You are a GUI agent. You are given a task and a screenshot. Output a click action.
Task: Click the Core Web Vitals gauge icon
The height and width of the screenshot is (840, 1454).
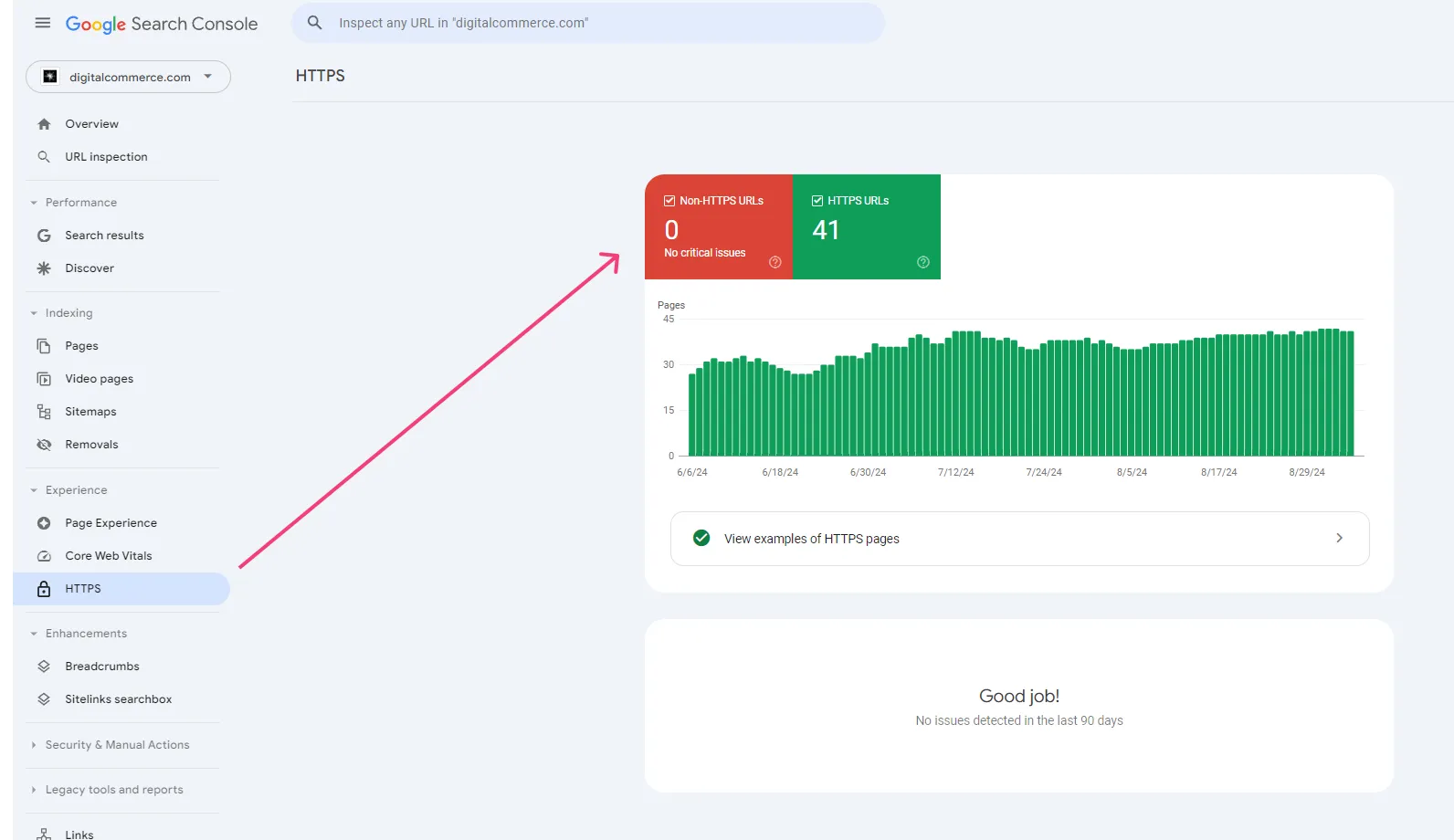click(x=44, y=556)
